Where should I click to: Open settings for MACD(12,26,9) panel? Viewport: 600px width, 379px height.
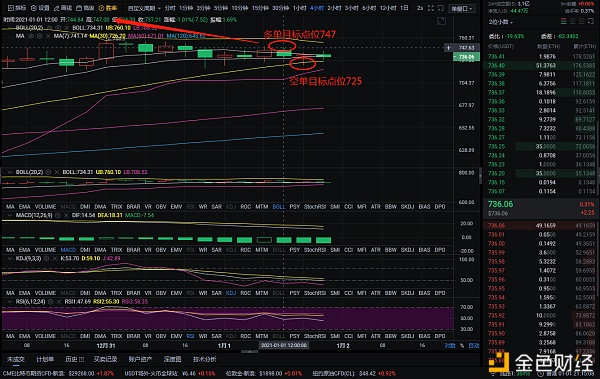(58, 216)
